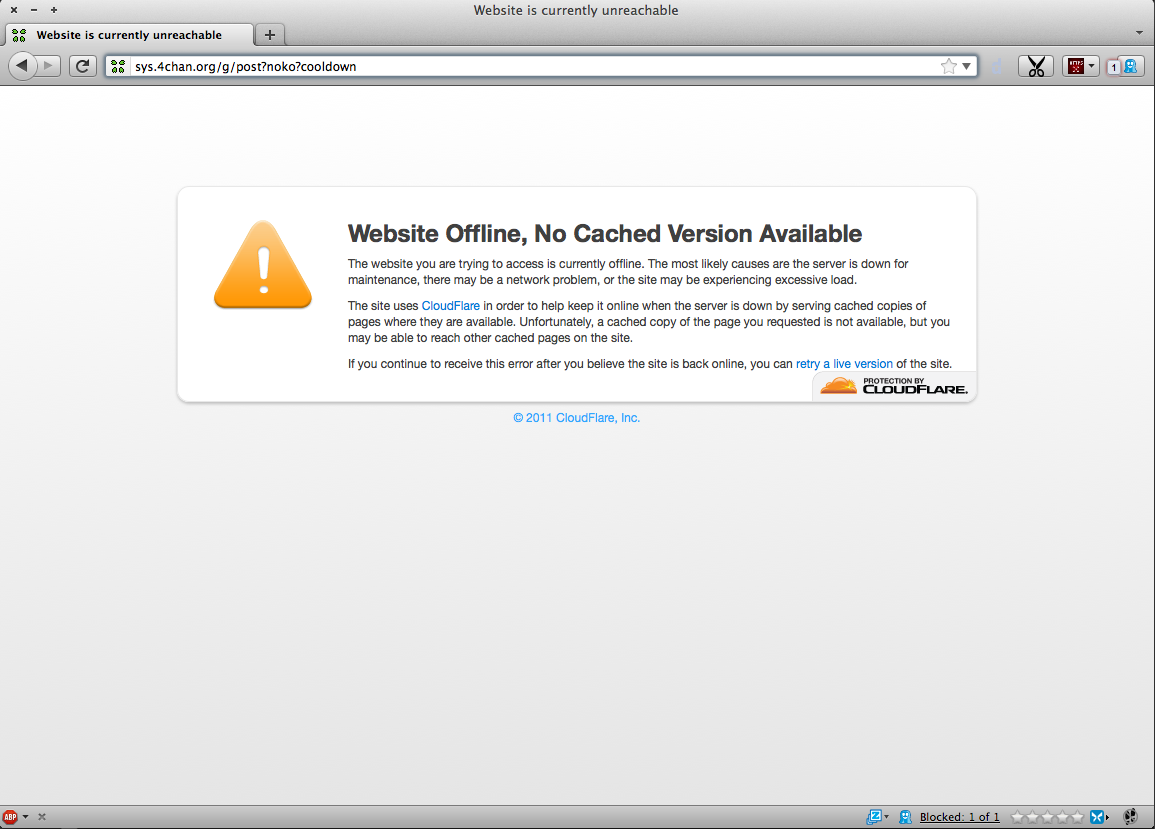The image size is (1155, 829).
Task: Click the 4chan clover site identity icon in address bar
Action: [x=118, y=66]
